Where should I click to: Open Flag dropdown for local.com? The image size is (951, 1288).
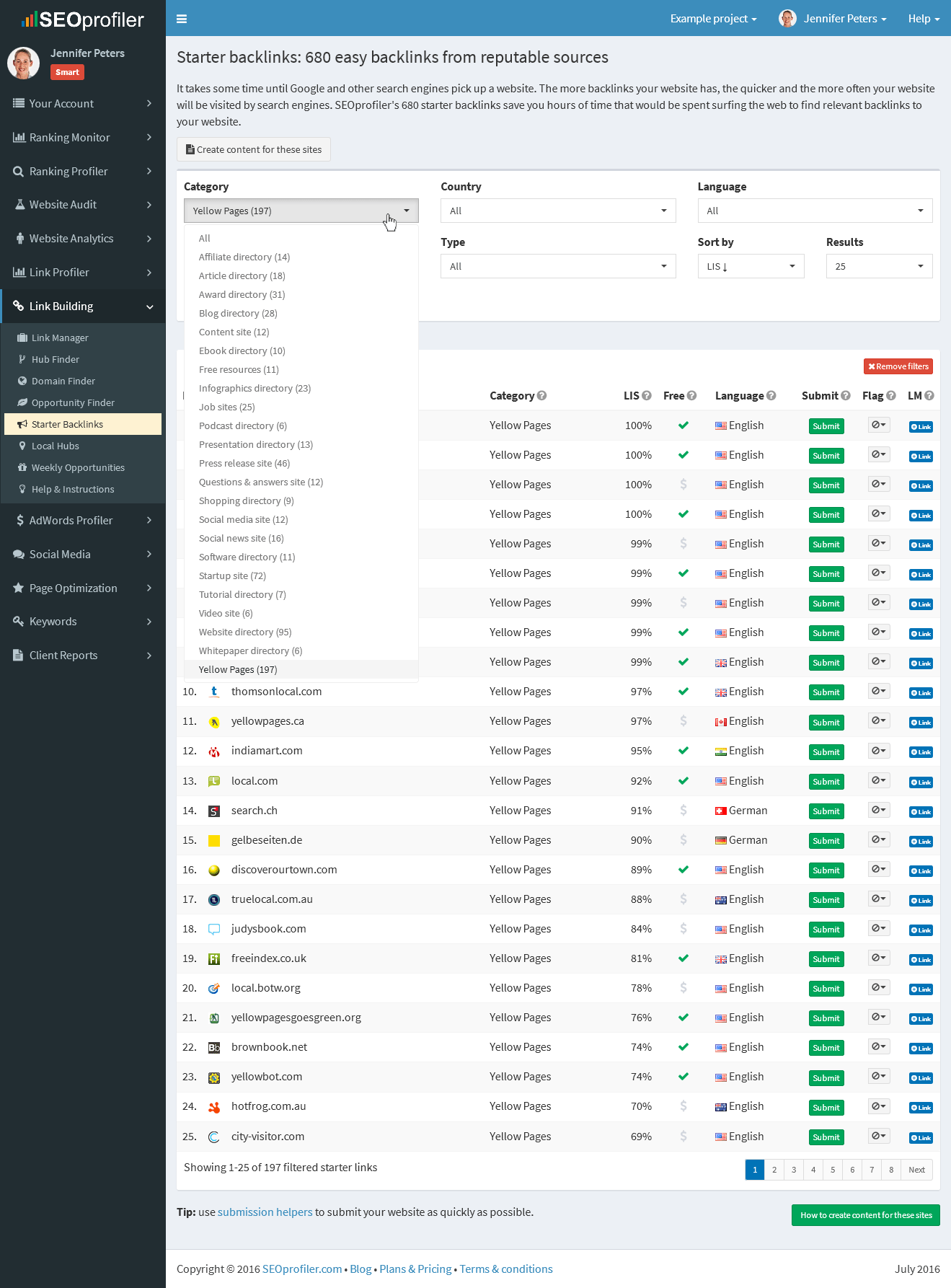(879, 780)
